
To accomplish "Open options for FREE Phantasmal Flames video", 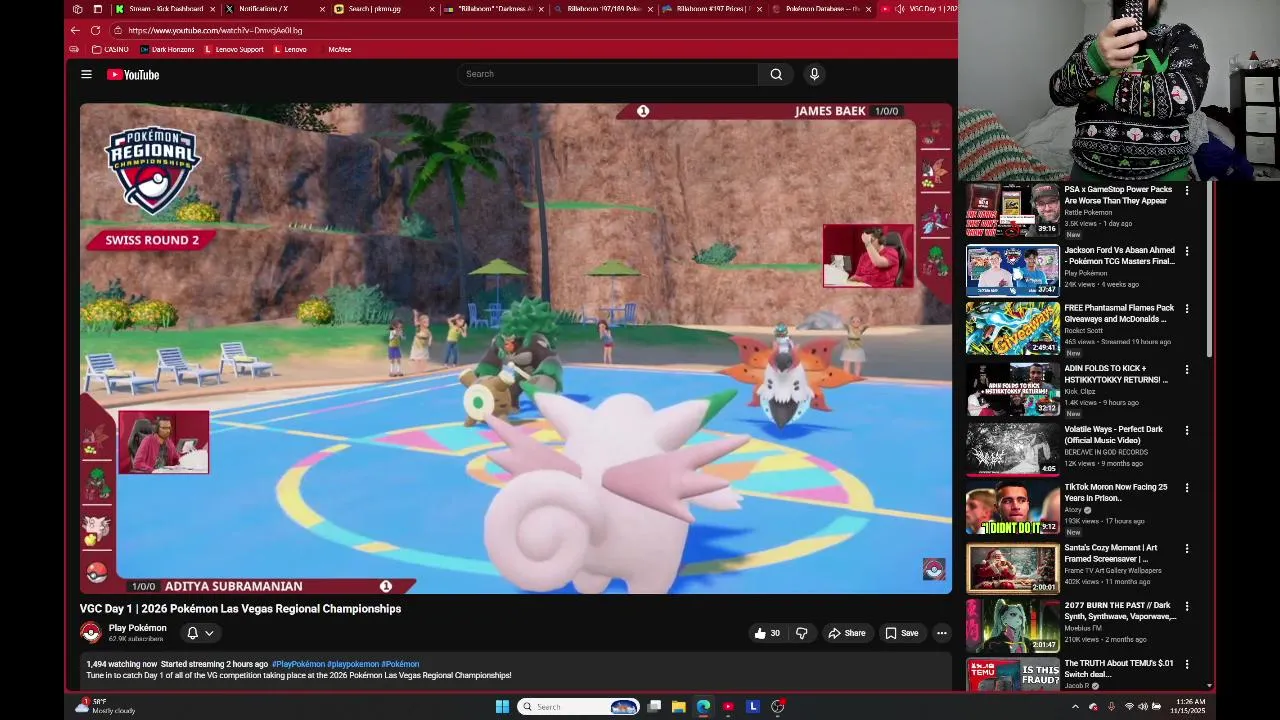I will pos(1187,309).
